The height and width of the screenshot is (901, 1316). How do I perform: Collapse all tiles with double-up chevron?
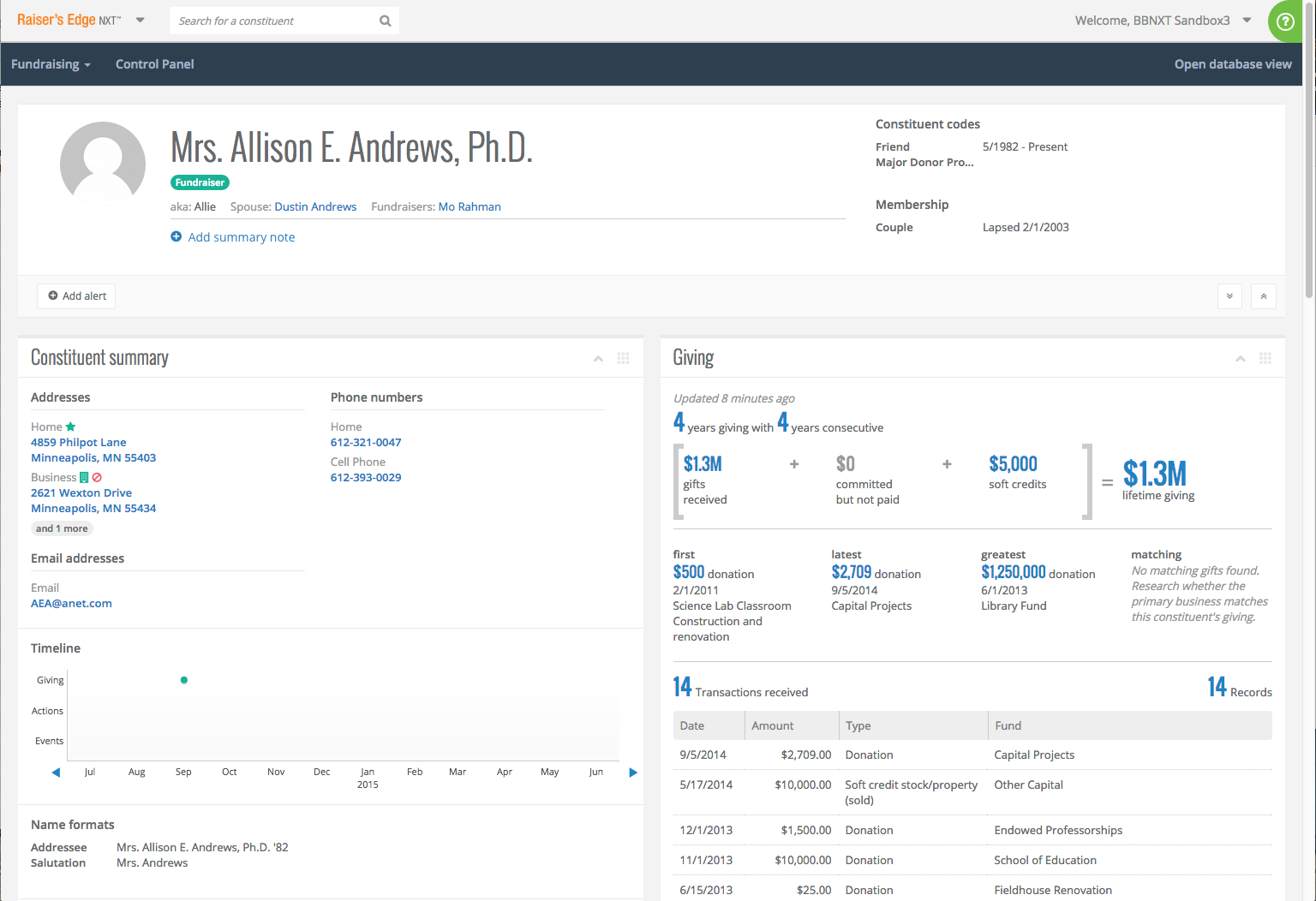1263,296
